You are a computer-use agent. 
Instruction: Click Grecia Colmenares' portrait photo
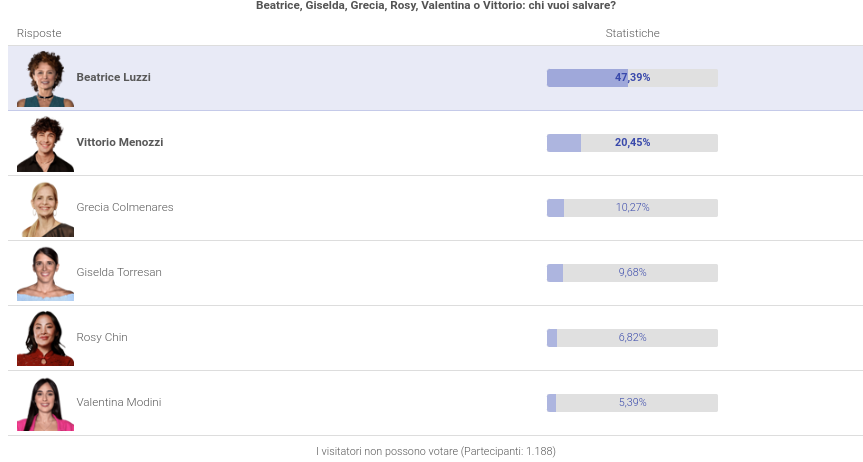(45, 209)
